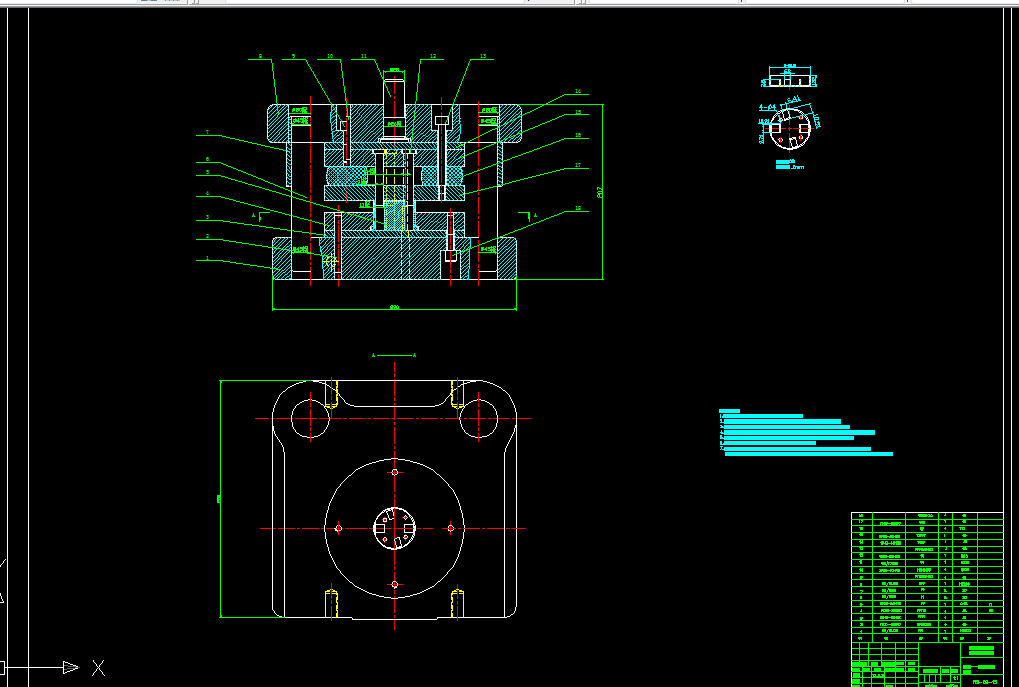Select part callout number 9
The width and height of the screenshot is (1019, 687).
pyautogui.click(x=294, y=57)
